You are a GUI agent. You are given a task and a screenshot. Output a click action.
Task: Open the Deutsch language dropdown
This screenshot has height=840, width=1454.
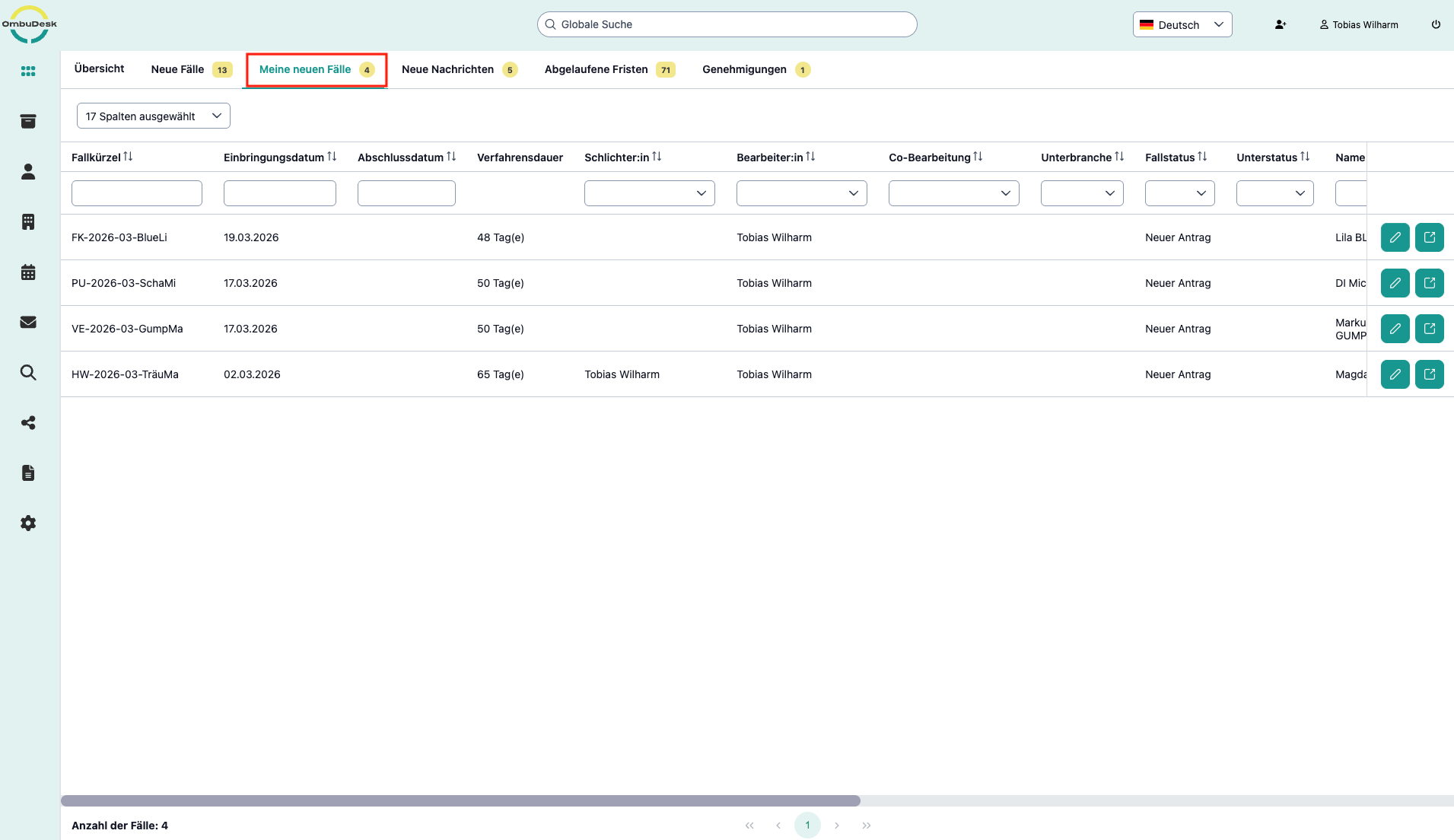tap(1182, 24)
